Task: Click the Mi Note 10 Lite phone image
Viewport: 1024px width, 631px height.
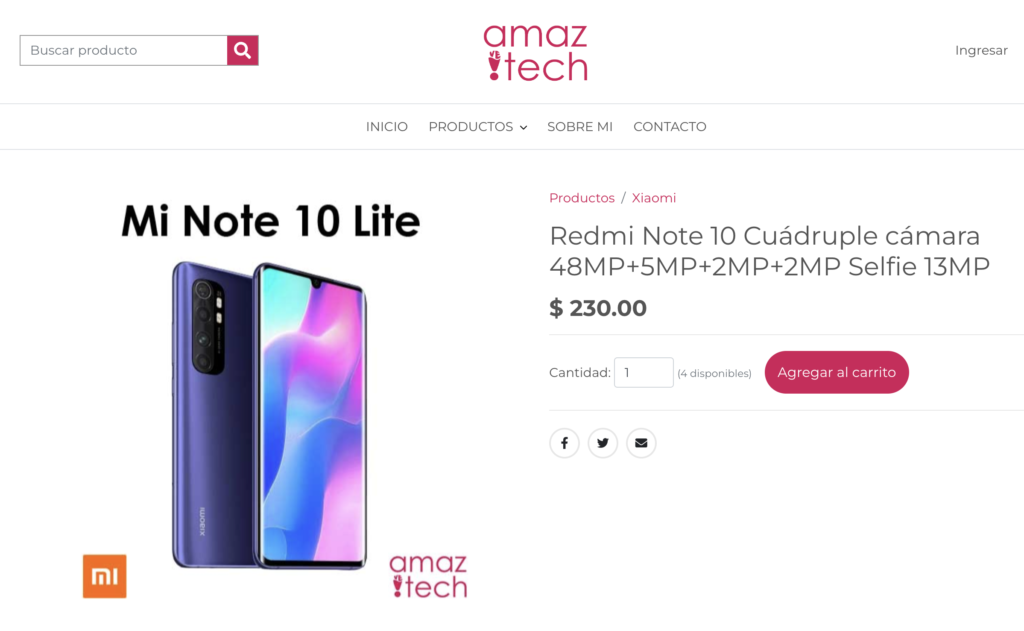Action: pos(270,415)
